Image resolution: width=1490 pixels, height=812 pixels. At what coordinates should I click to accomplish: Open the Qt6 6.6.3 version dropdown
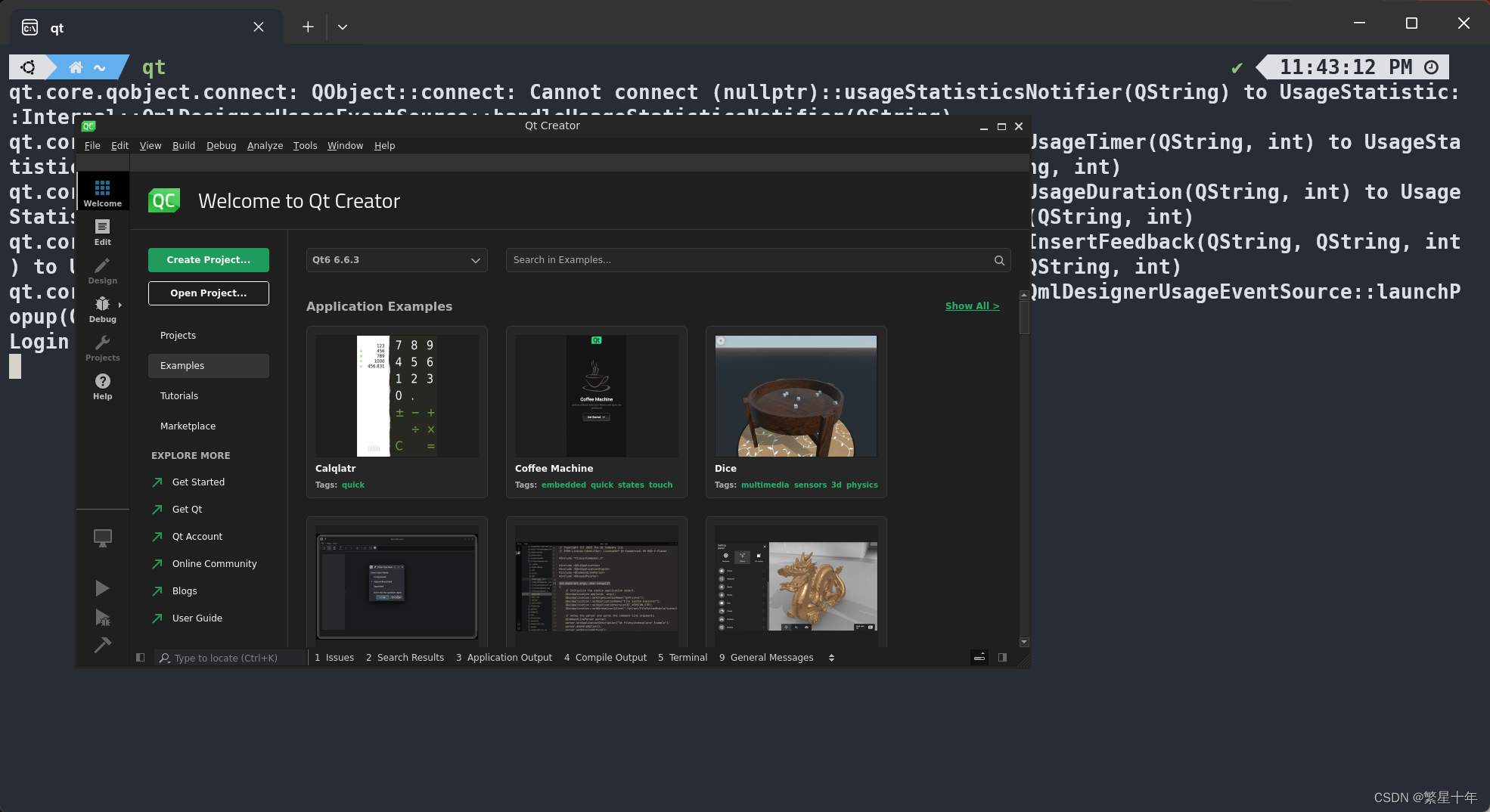point(397,260)
